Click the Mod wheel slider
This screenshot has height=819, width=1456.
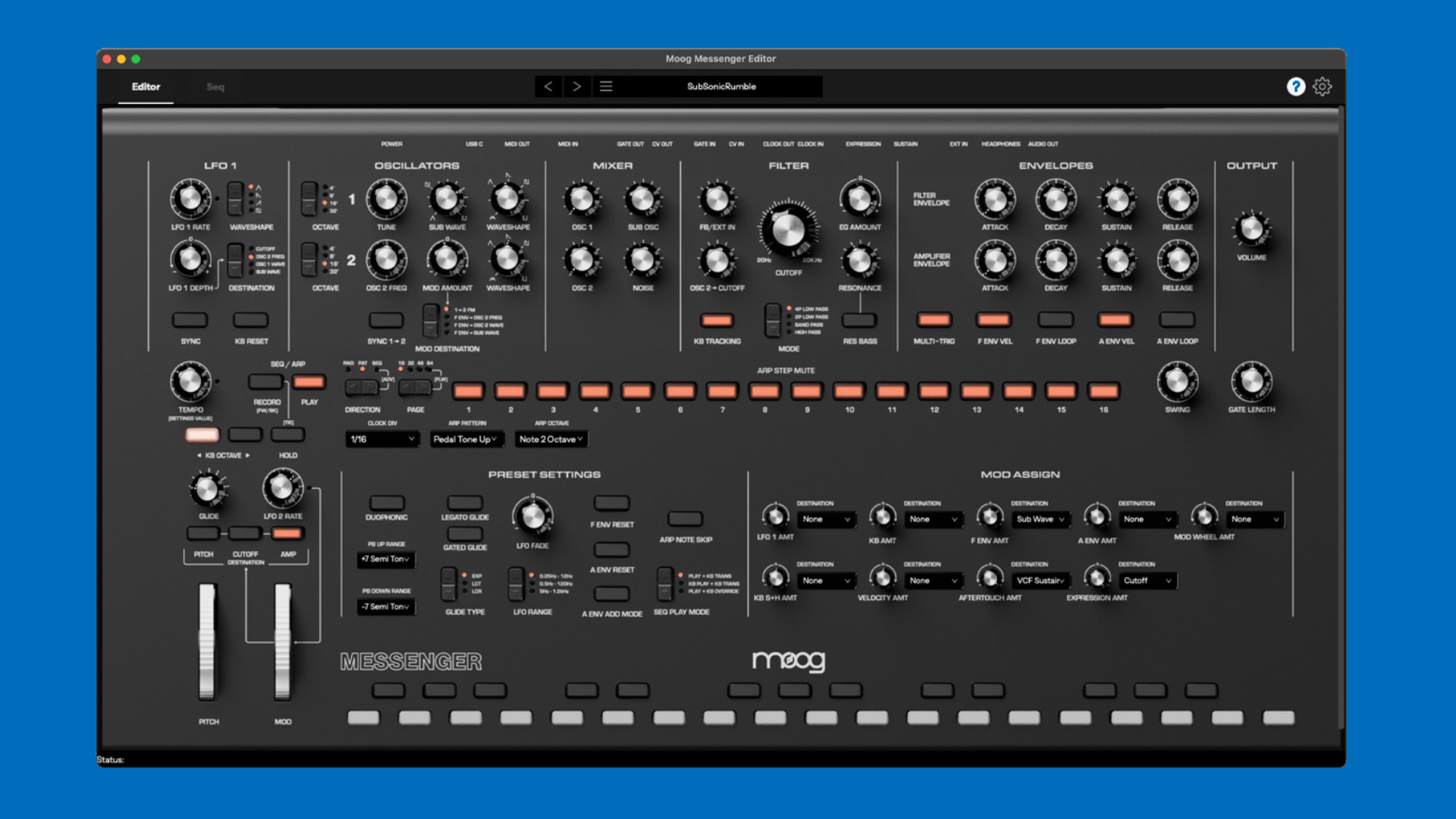click(x=283, y=642)
